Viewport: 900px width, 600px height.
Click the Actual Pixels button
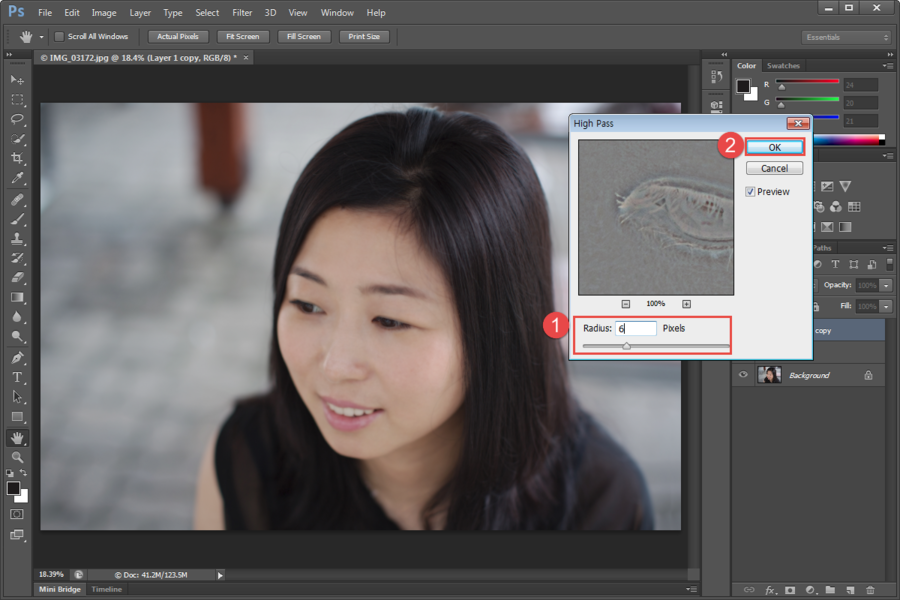point(178,37)
